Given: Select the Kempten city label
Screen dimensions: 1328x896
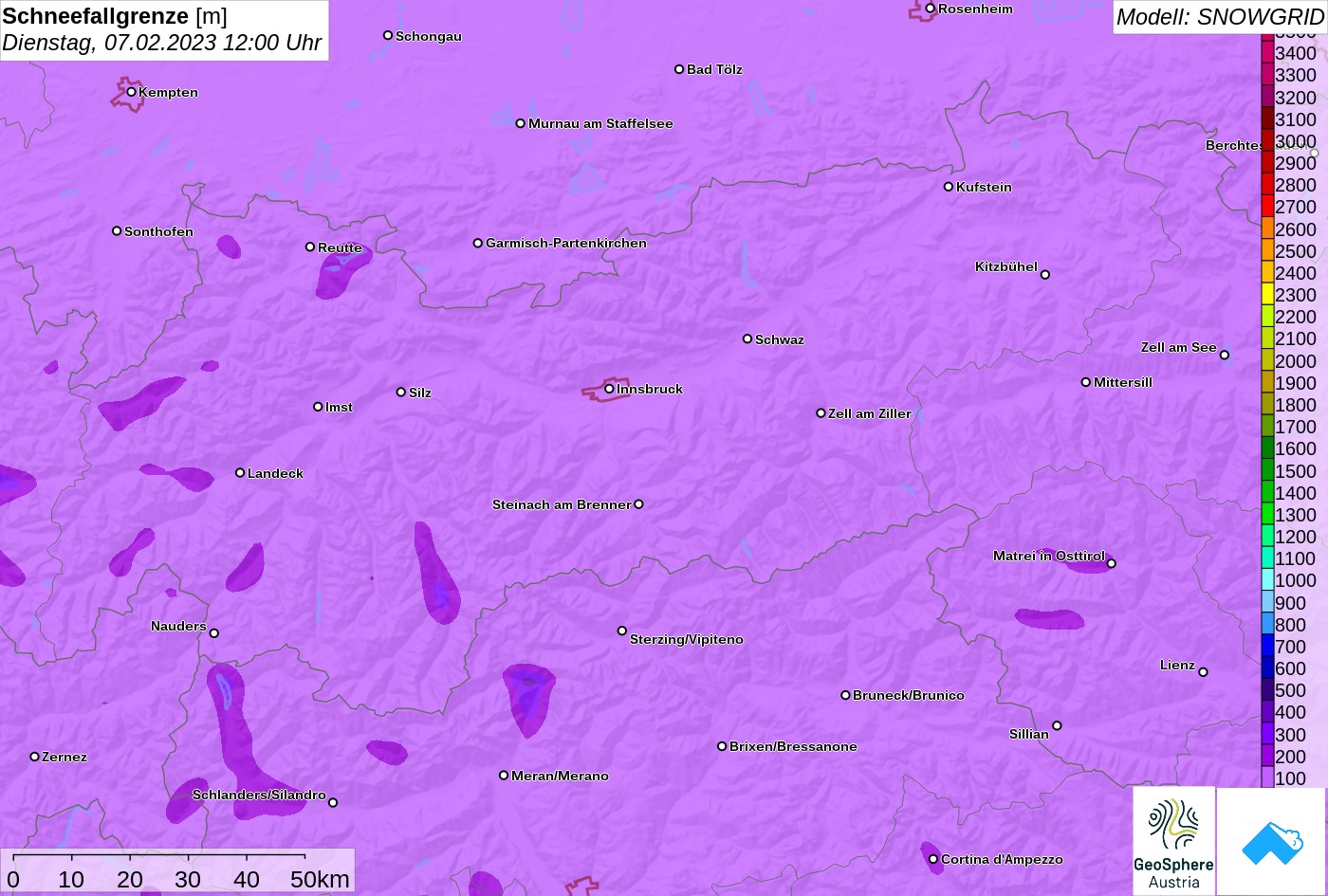Looking at the screenshot, I should tap(168, 92).
